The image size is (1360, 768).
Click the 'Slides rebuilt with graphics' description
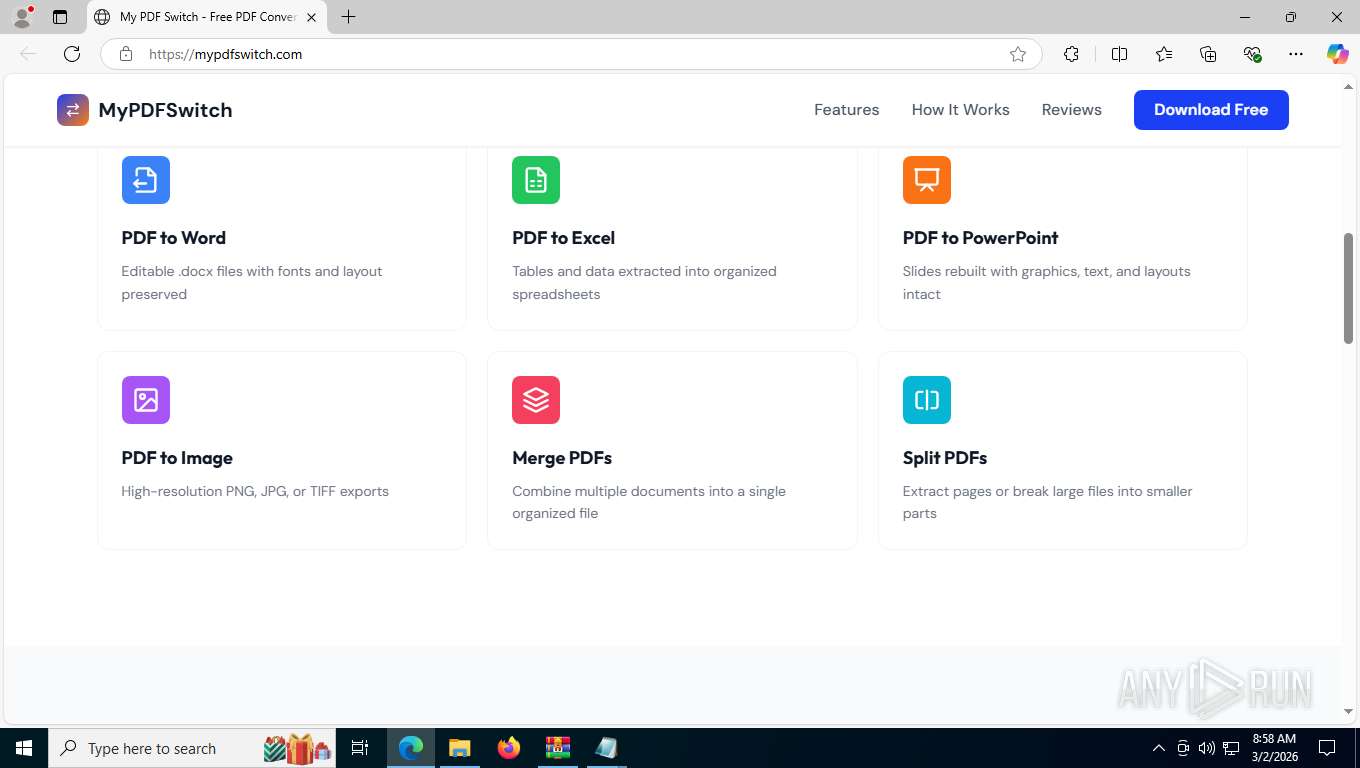point(1047,283)
